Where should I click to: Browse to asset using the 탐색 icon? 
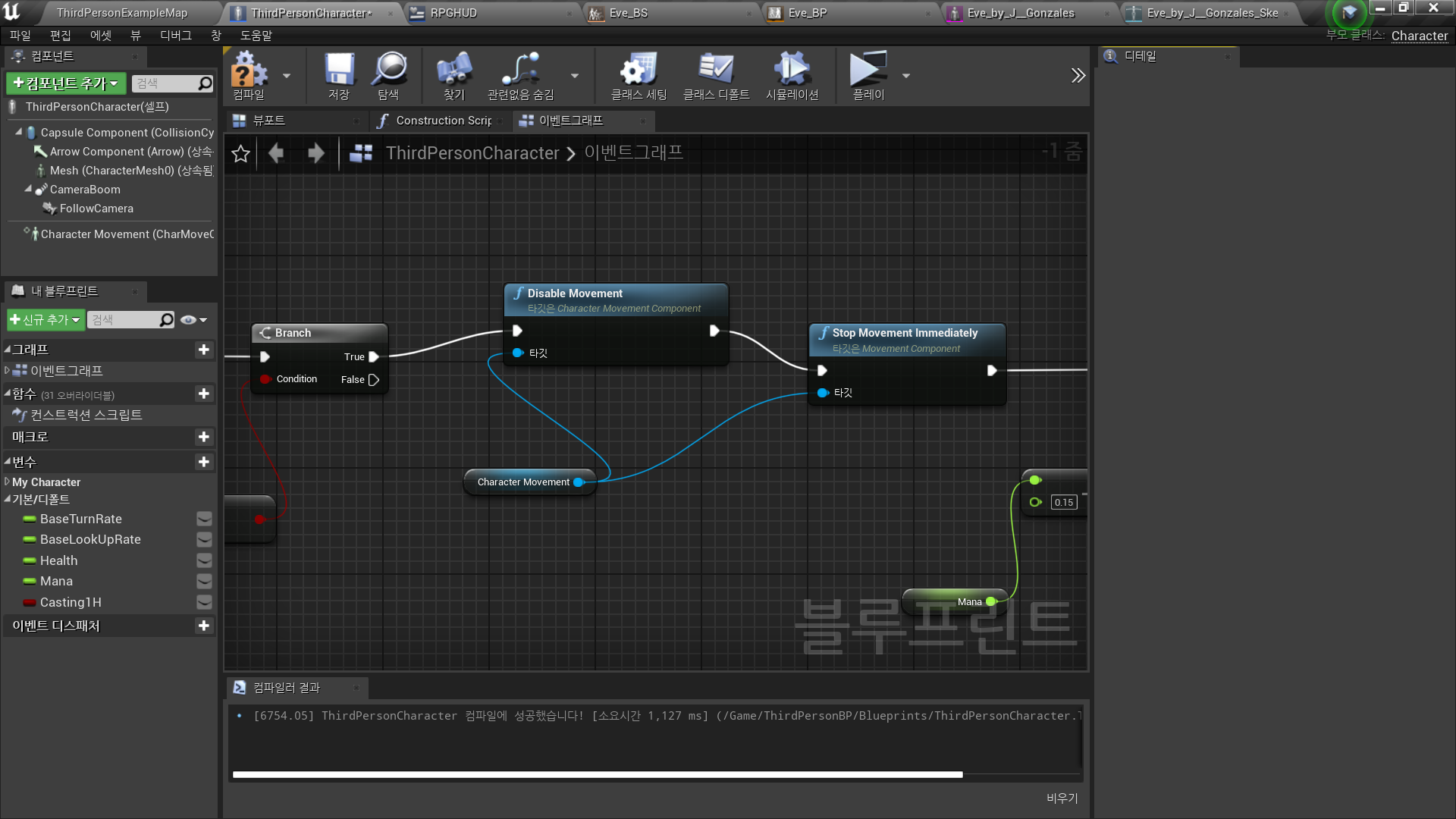click(x=389, y=74)
